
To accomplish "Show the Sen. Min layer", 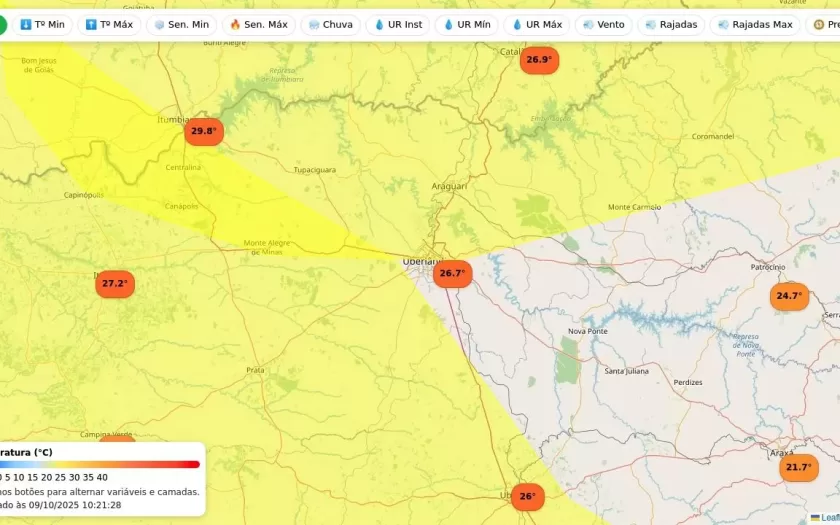I will pyautogui.click(x=181, y=24).
